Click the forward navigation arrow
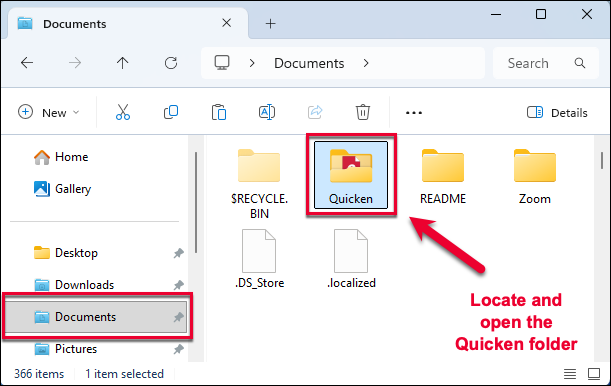The image size is (611, 386). click(74, 63)
